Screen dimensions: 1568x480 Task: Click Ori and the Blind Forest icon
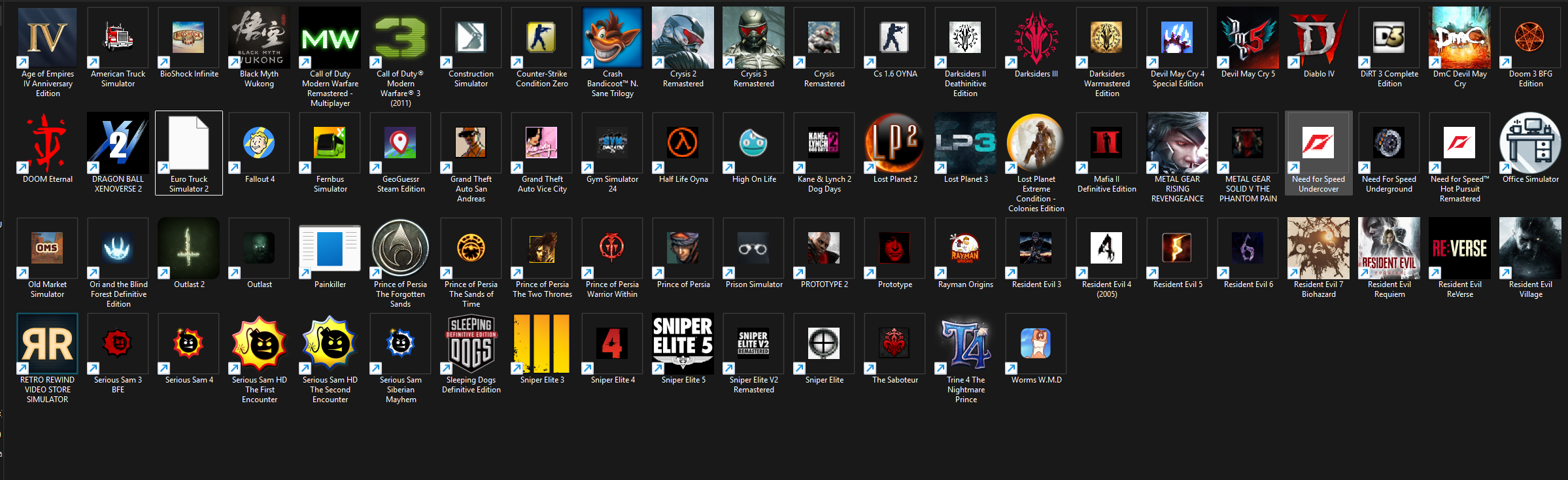118,249
